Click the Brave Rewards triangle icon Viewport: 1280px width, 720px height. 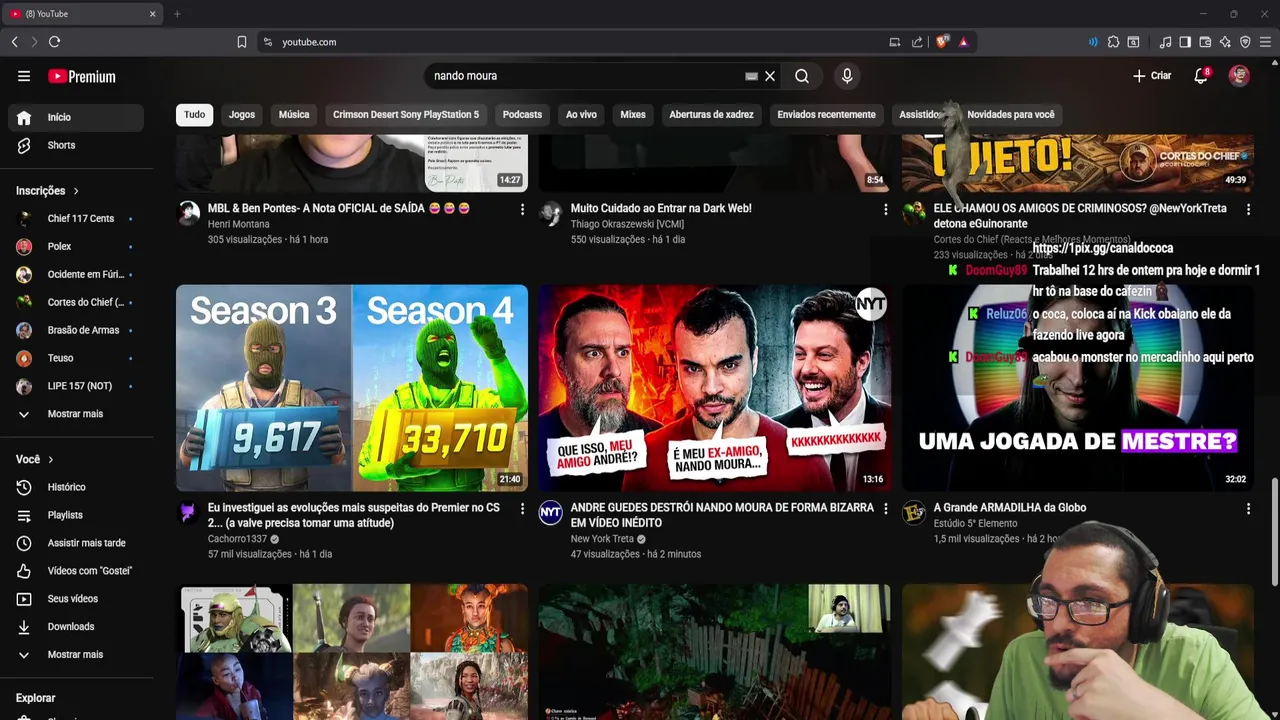pos(963,42)
